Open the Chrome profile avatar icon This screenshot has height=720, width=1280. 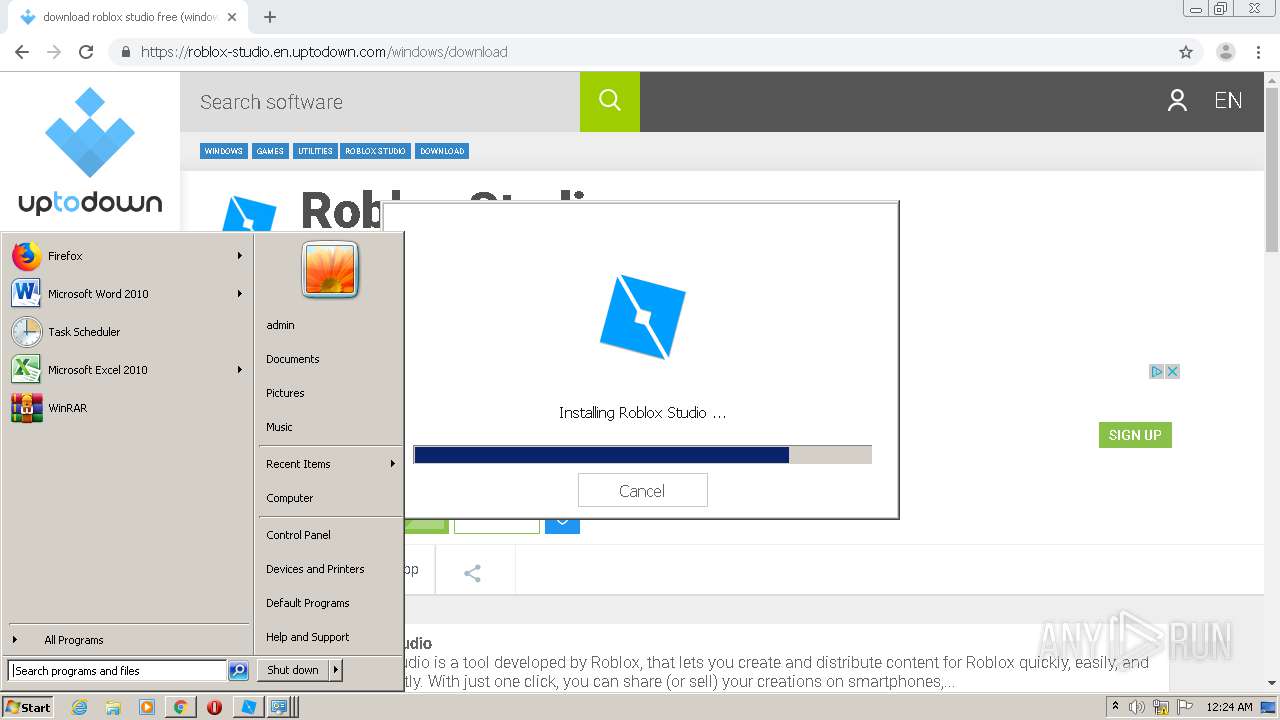(1226, 52)
